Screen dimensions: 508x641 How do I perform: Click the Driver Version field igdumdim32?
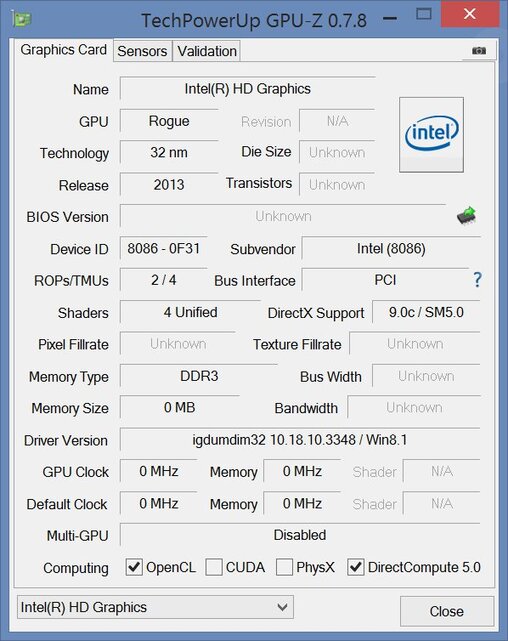pos(300,440)
